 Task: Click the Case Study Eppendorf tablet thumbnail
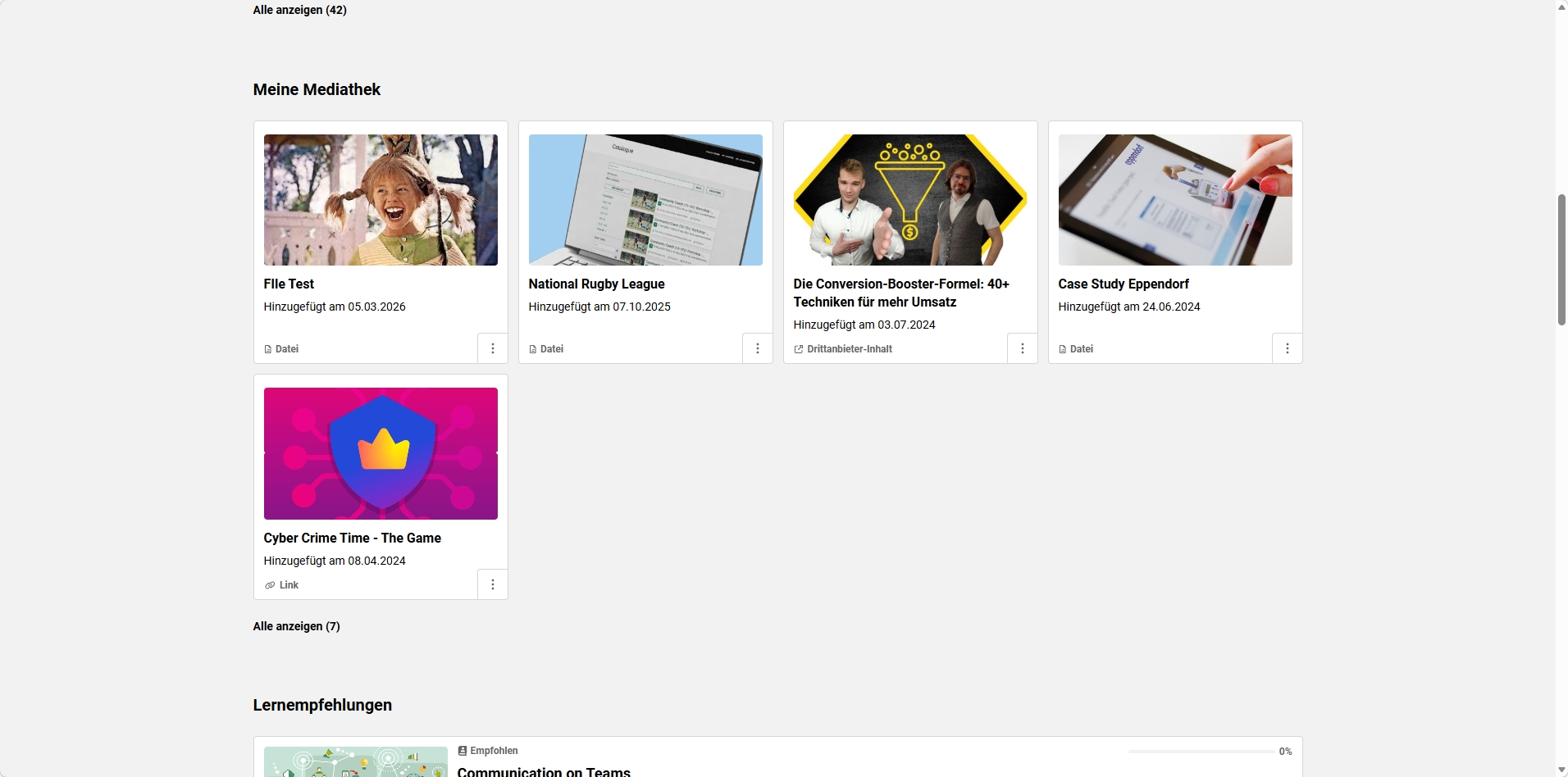[x=1175, y=200]
